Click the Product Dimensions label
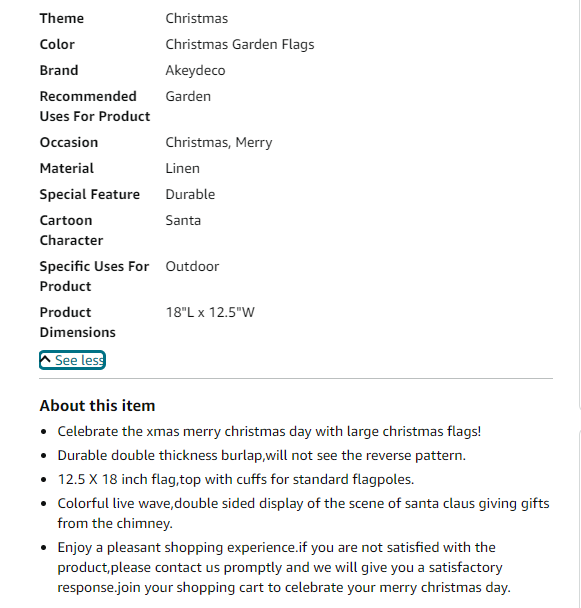This screenshot has width=581, height=608. coord(78,322)
